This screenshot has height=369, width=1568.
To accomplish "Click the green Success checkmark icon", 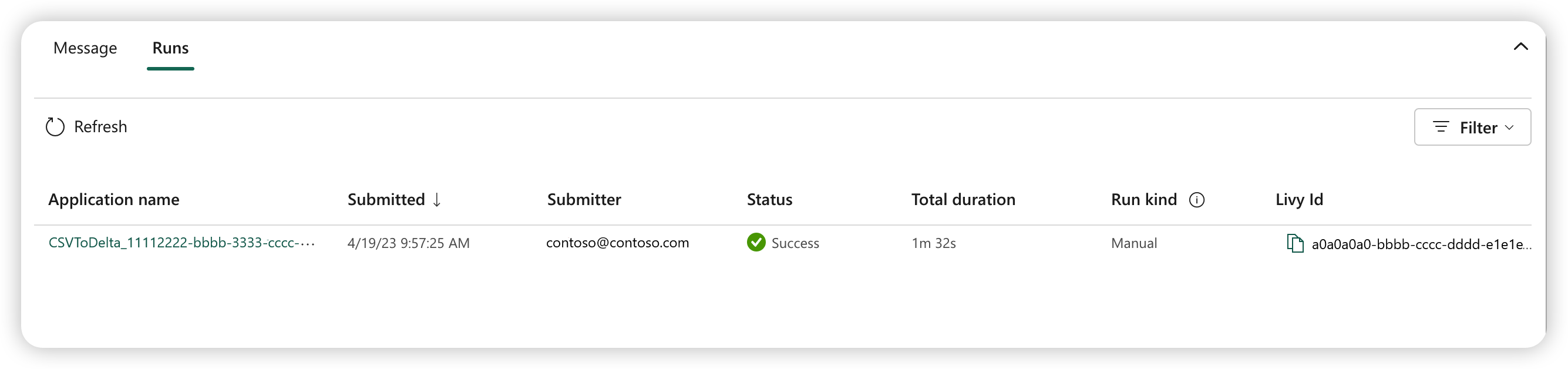I will [x=755, y=242].
